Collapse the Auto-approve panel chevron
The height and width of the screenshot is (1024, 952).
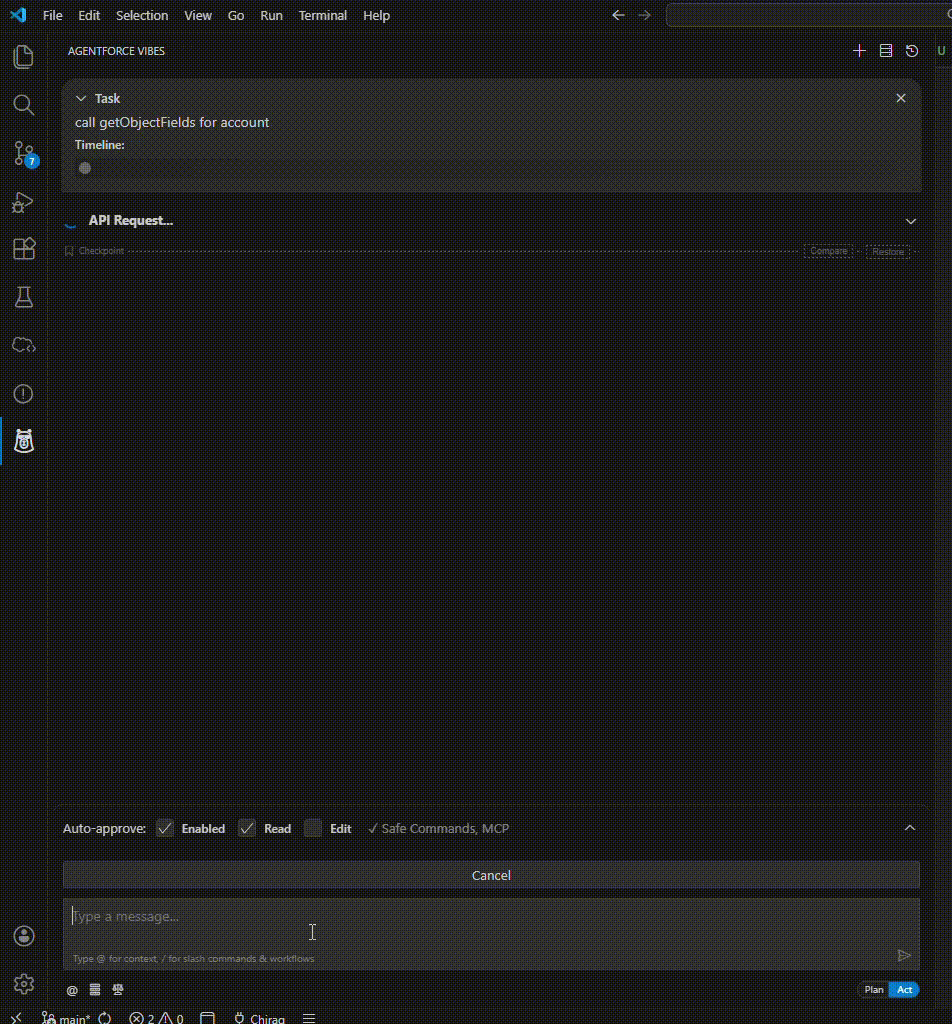pos(910,828)
